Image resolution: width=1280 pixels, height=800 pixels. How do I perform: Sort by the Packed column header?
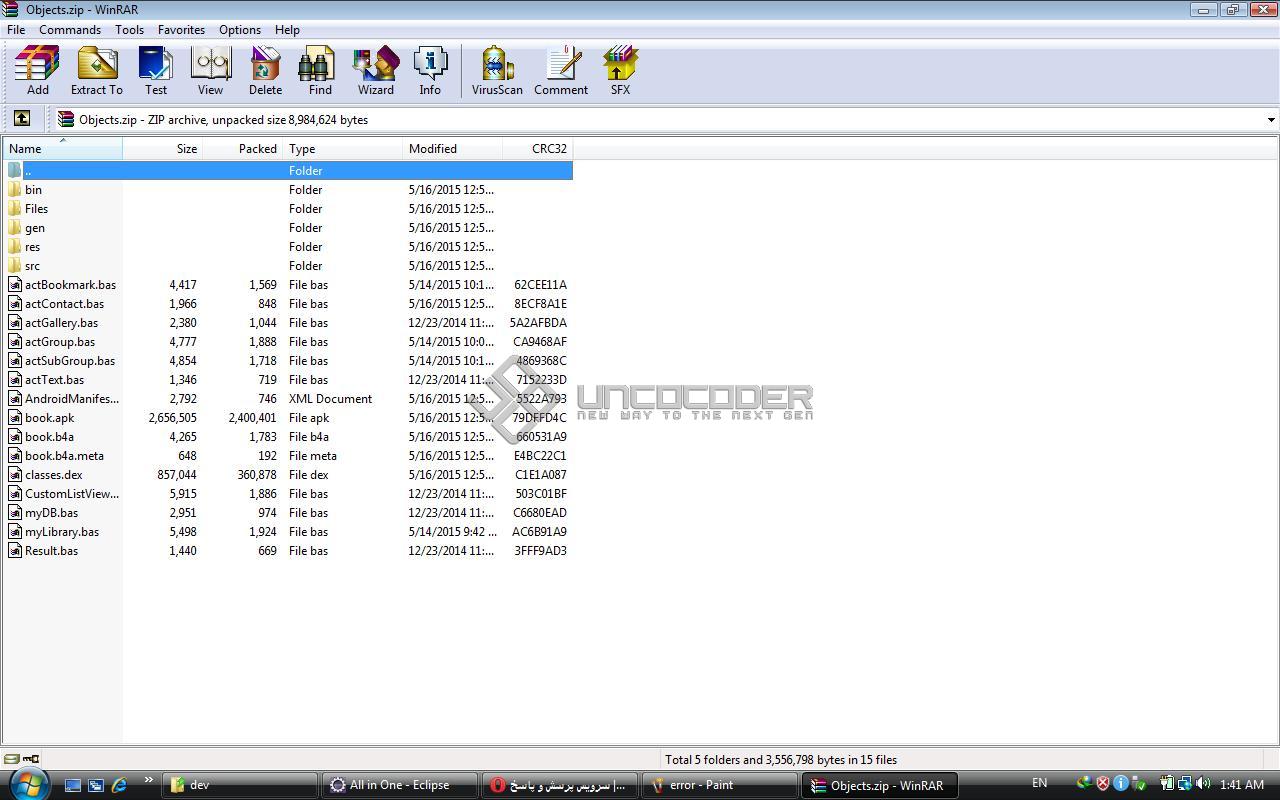click(x=243, y=148)
